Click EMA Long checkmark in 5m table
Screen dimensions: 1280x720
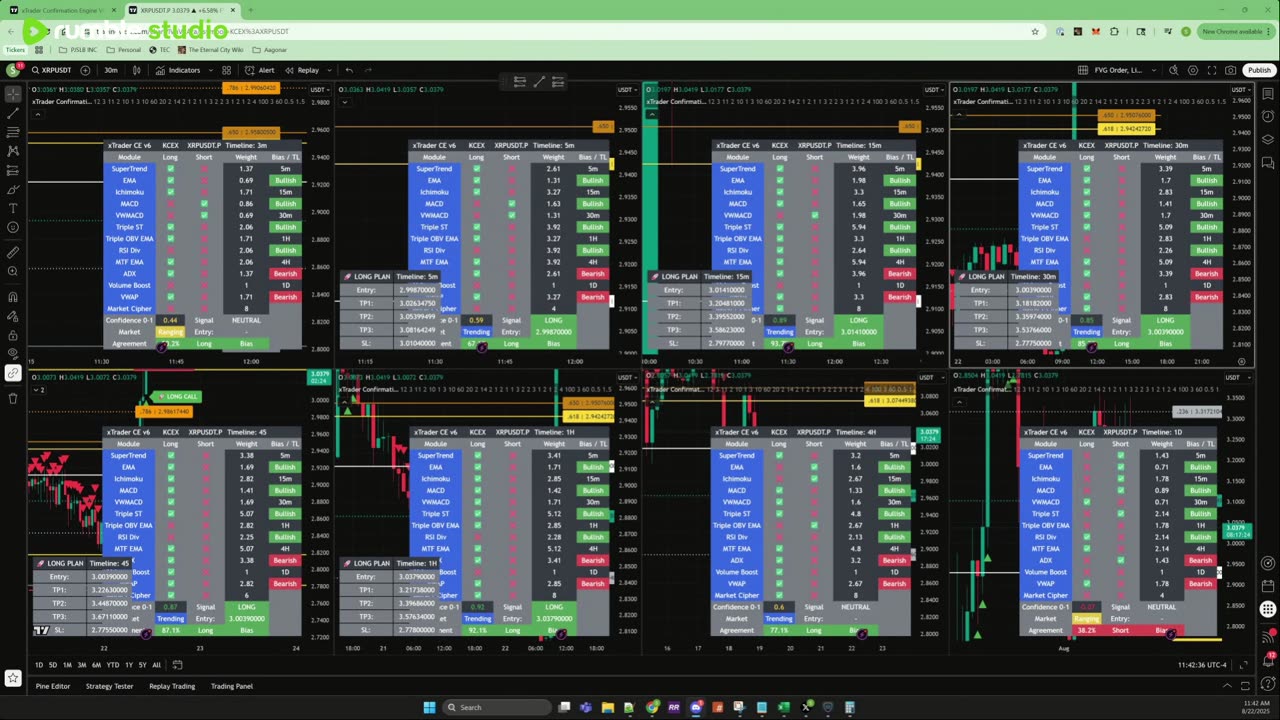click(x=477, y=180)
